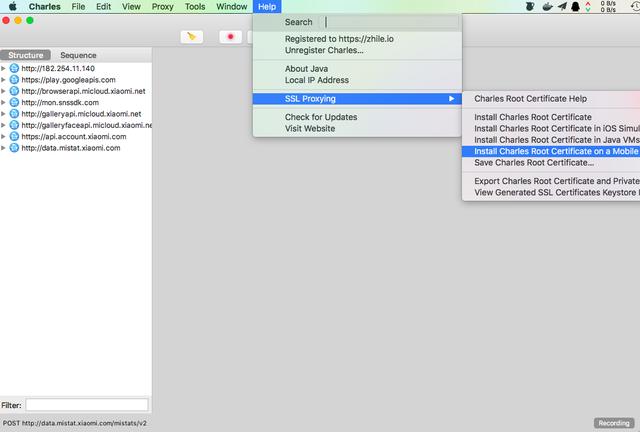Click the Help menu Search field
This screenshot has width=640, height=432.
click(x=391, y=22)
